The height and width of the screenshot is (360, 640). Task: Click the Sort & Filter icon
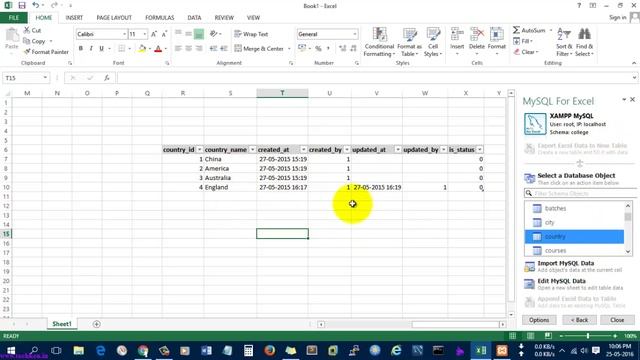(564, 35)
